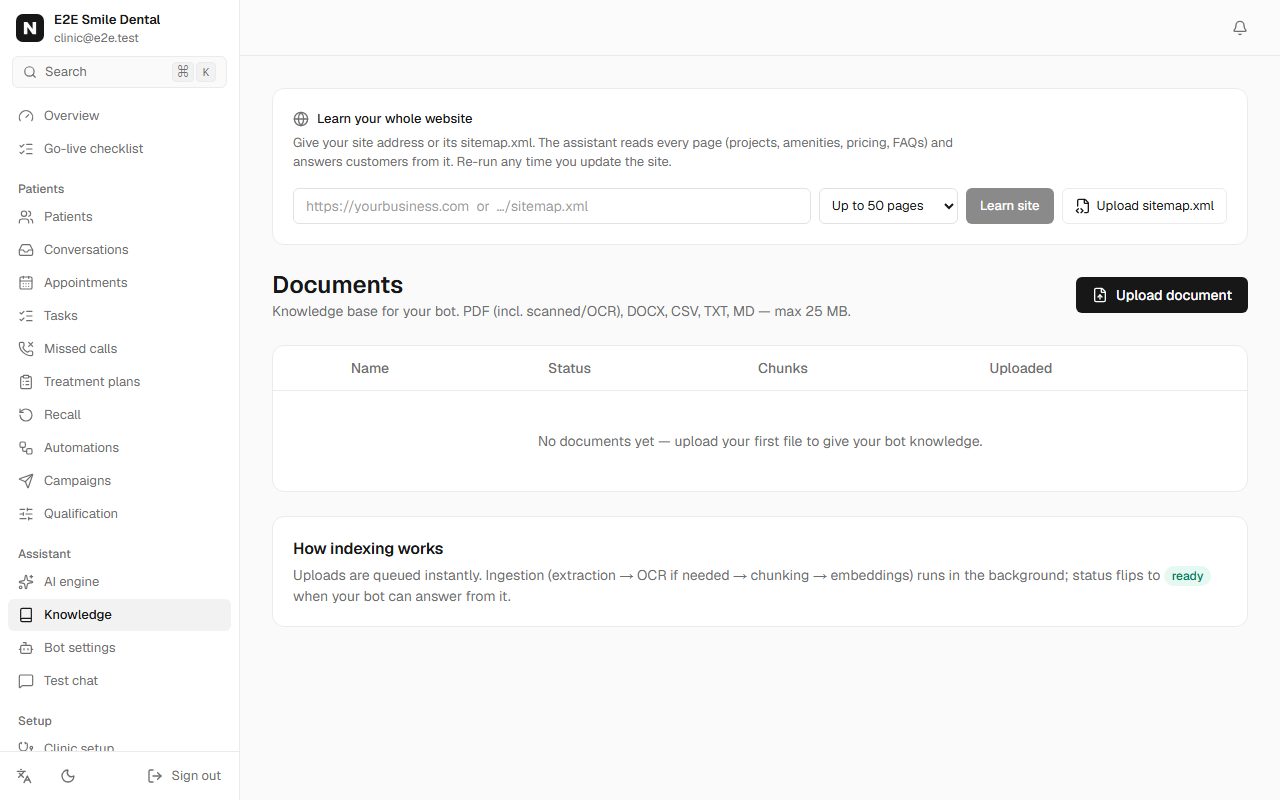
Task: Click Upload sitemap.xml button
Action: click(x=1144, y=206)
